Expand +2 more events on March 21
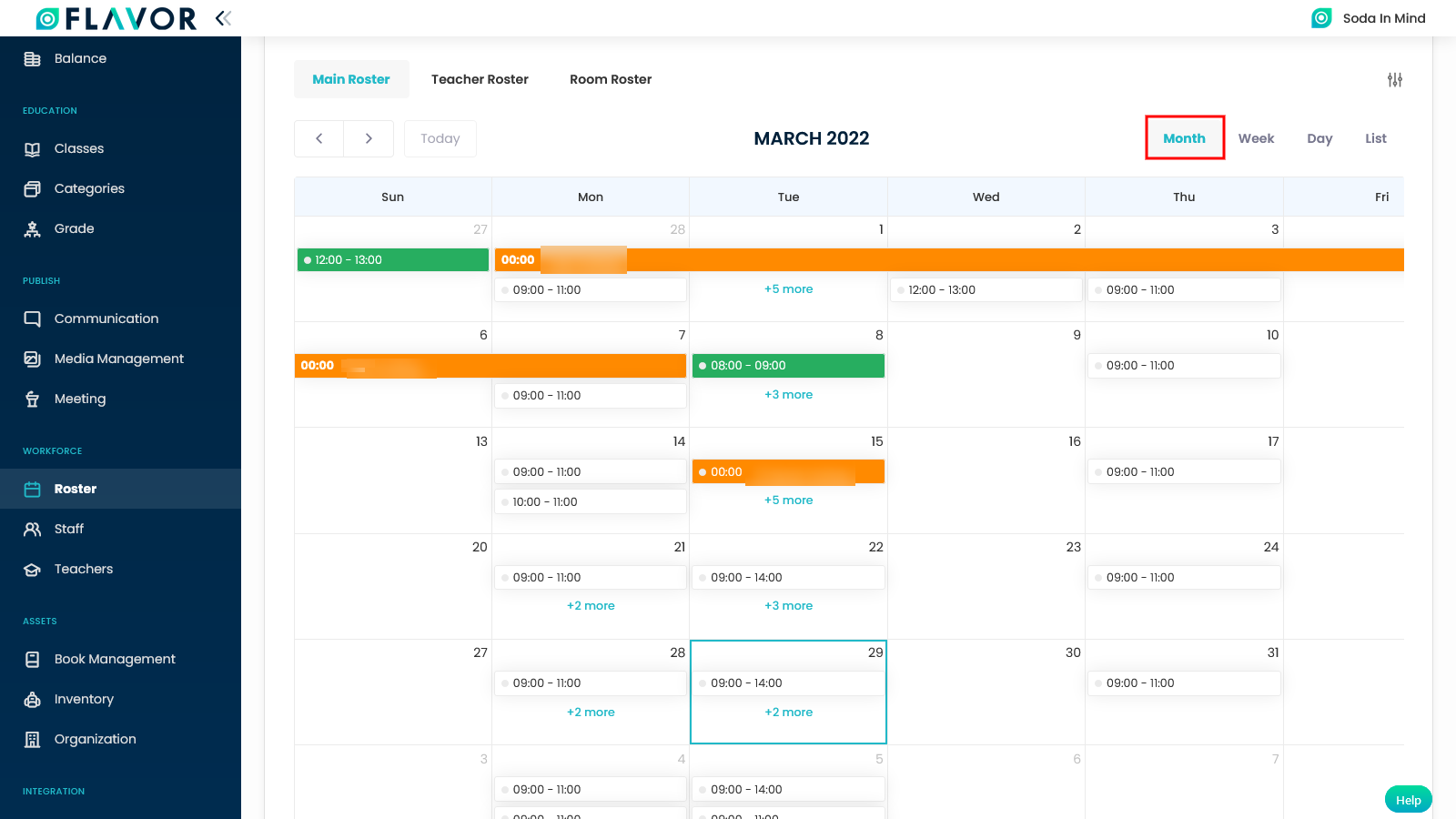The width and height of the screenshot is (1456, 819). pos(591,606)
